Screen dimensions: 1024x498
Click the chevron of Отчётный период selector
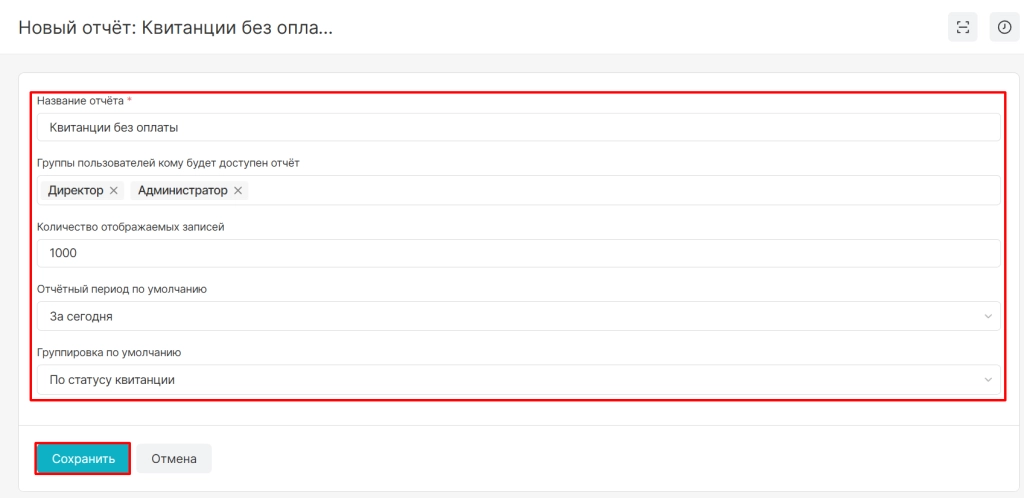(987, 317)
